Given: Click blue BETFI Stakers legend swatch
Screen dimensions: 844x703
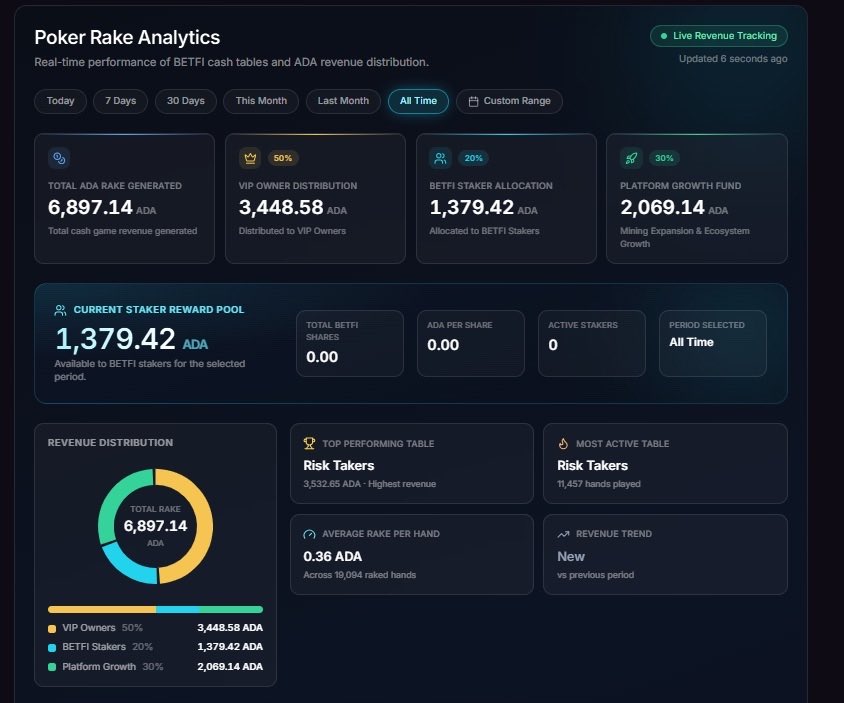Looking at the screenshot, I should pos(52,648).
